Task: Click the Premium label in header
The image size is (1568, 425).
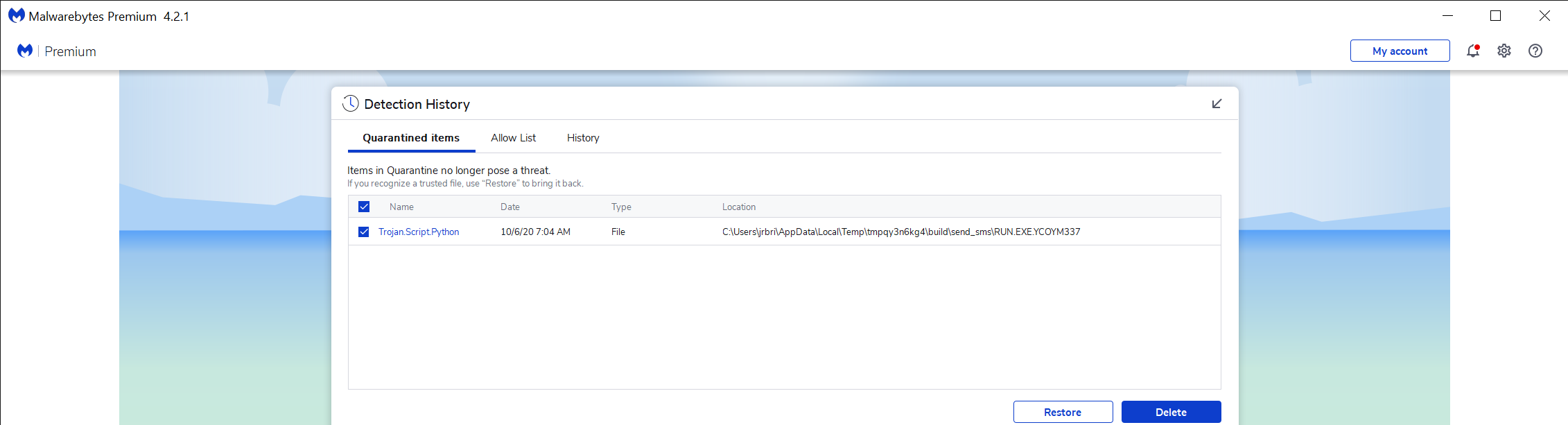Action: [70, 51]
